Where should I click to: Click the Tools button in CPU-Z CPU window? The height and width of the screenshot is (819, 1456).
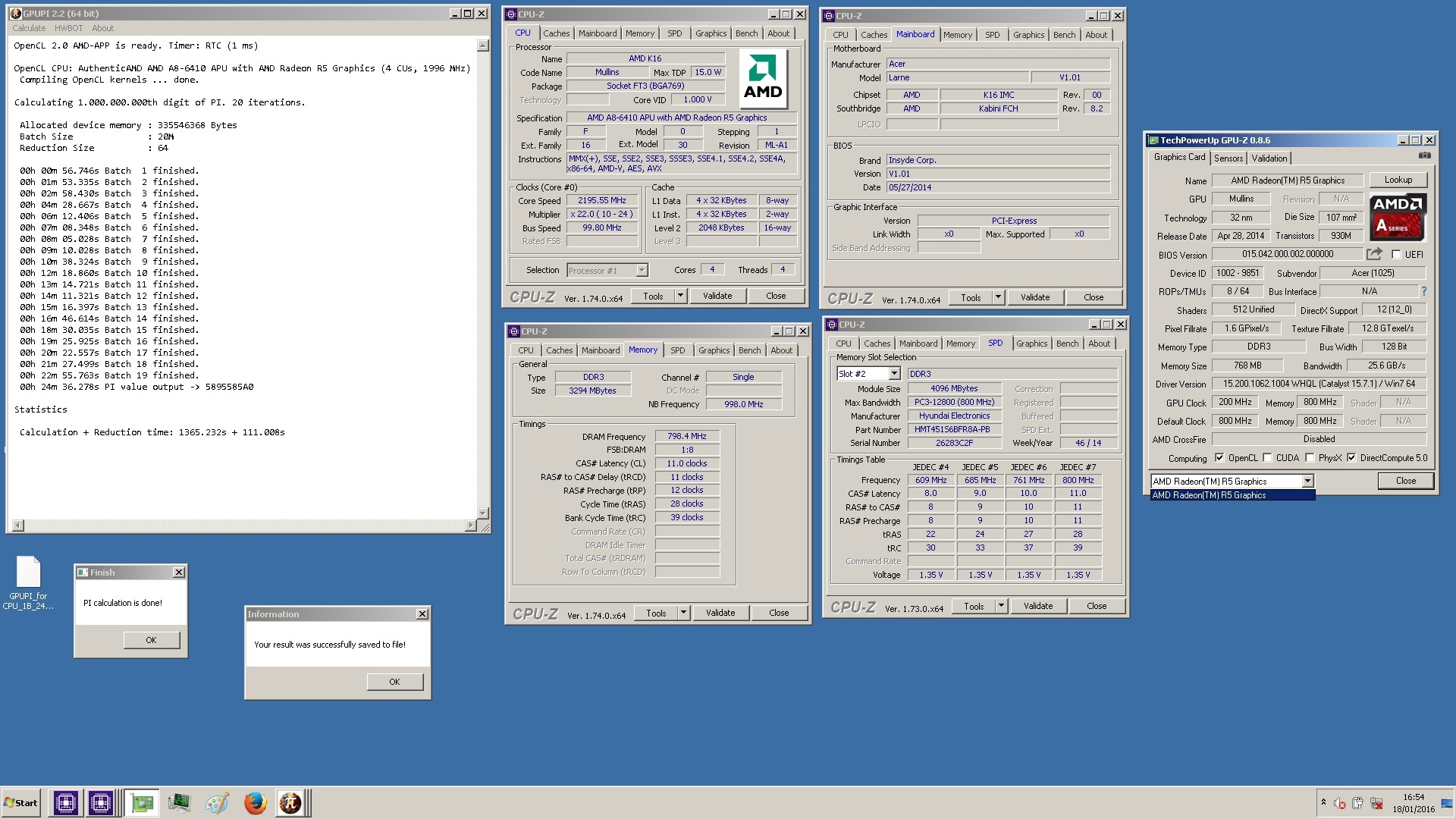(653, 296)
